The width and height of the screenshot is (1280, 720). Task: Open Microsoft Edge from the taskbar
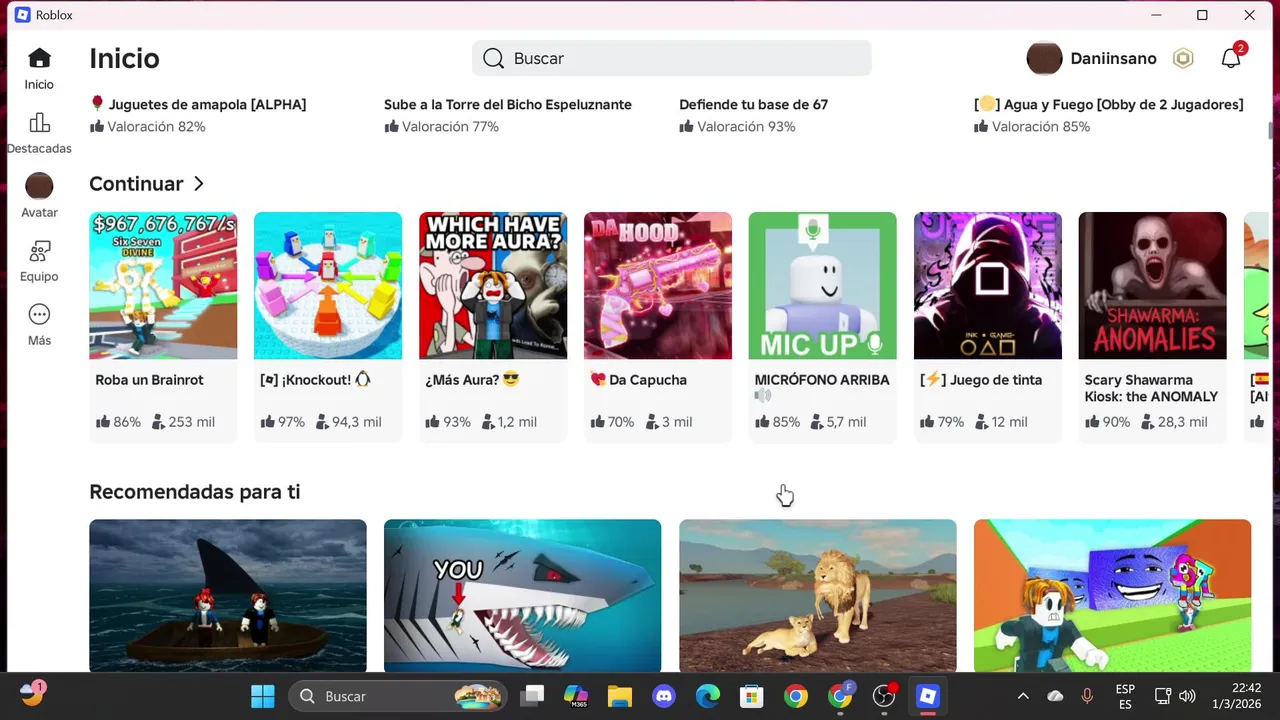click(708, 696)
